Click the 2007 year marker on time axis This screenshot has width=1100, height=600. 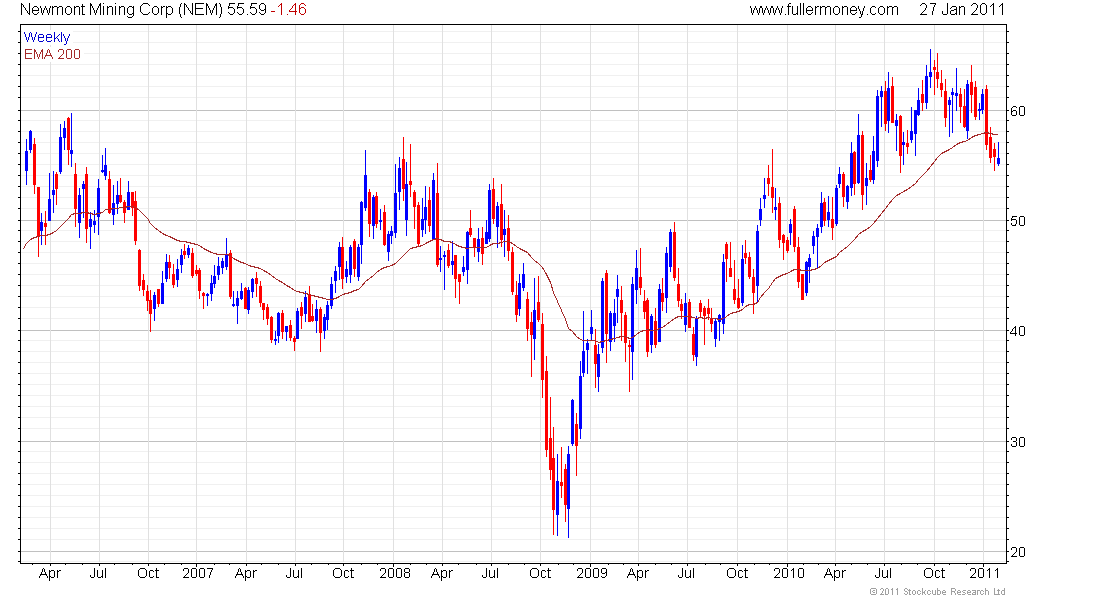(198, 573)
